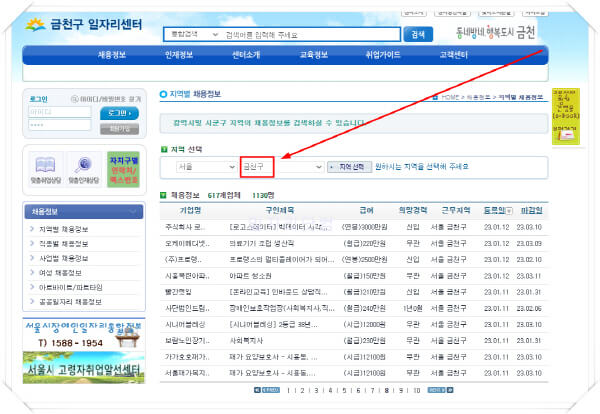Open the 금천구 district dropdown
Screen dimensions: 600x414
[x=282, y=167]
